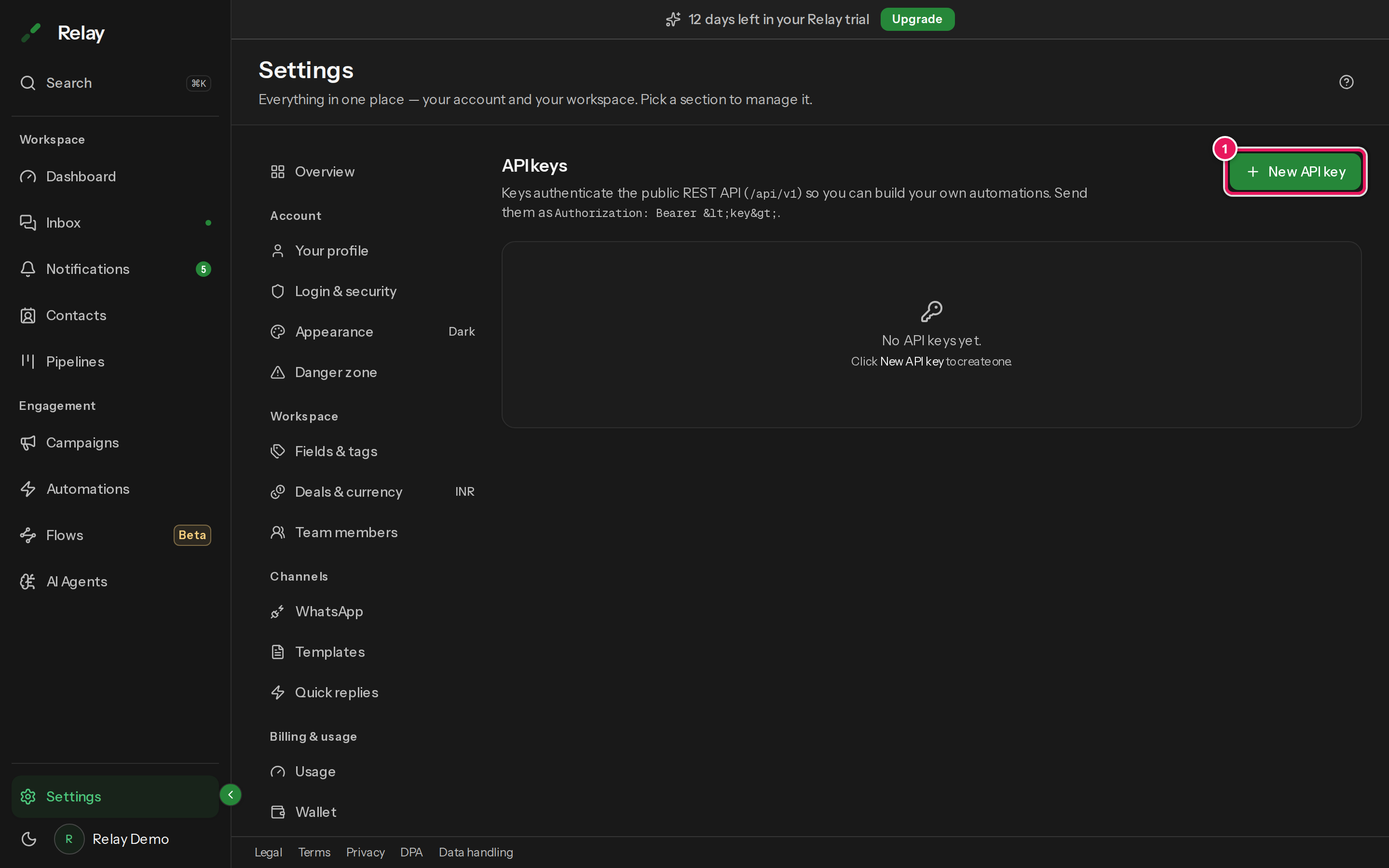
Task: Open Deals & currency settings
Action: point(372,492)
